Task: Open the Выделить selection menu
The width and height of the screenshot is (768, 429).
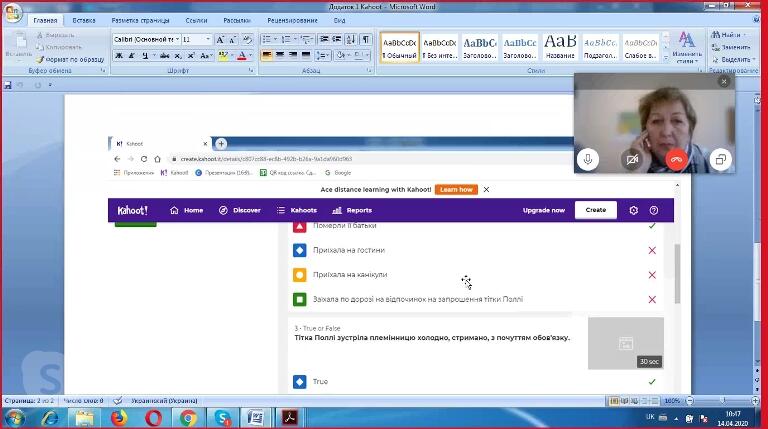Action: pyautogui.click(x=733, y=59)
